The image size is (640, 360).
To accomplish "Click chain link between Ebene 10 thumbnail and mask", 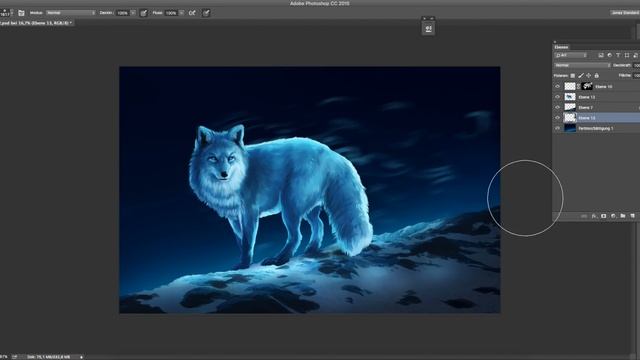I will coord(578,87).
